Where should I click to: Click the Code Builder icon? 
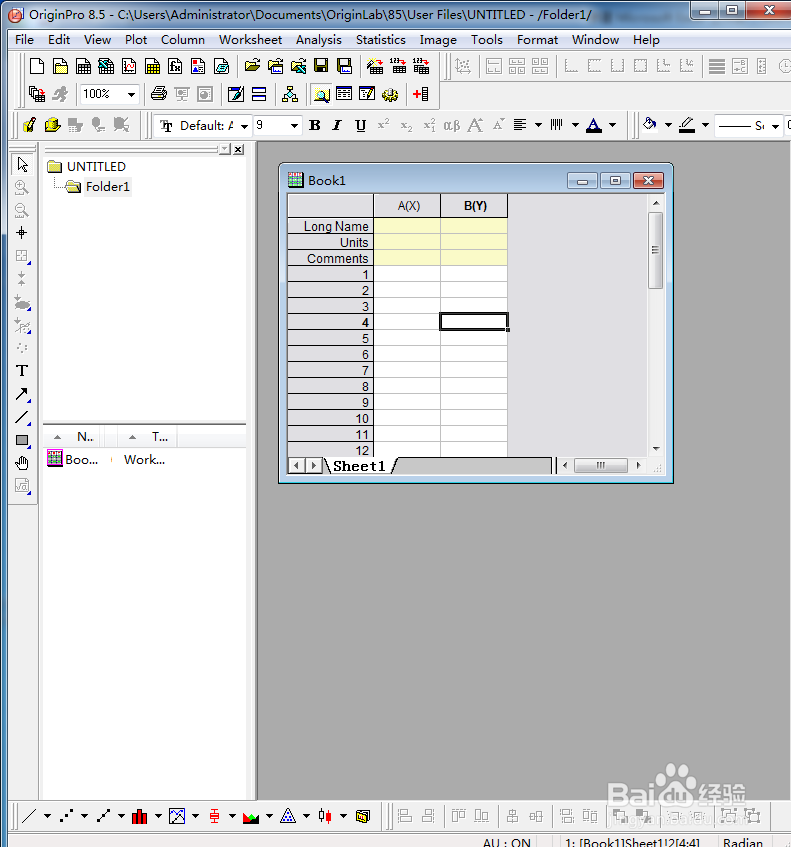coord(390,94)
